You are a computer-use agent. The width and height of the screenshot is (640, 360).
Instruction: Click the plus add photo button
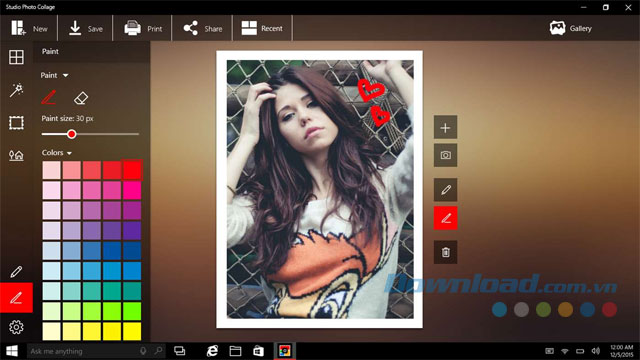[x=445, y=128]
